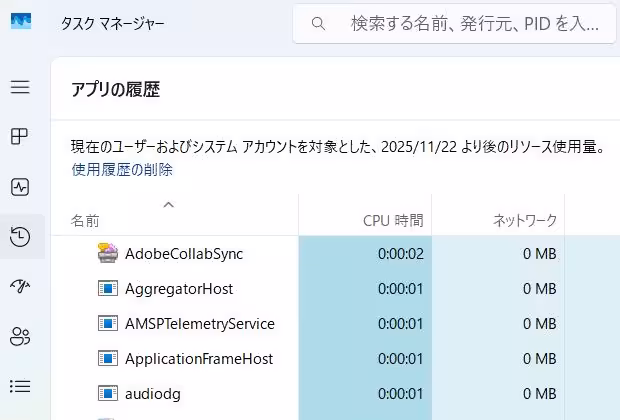Viewport: 620px width, 420px height.
Task: Sort by the CPU 時間 column header
Action: pos(365,216)
